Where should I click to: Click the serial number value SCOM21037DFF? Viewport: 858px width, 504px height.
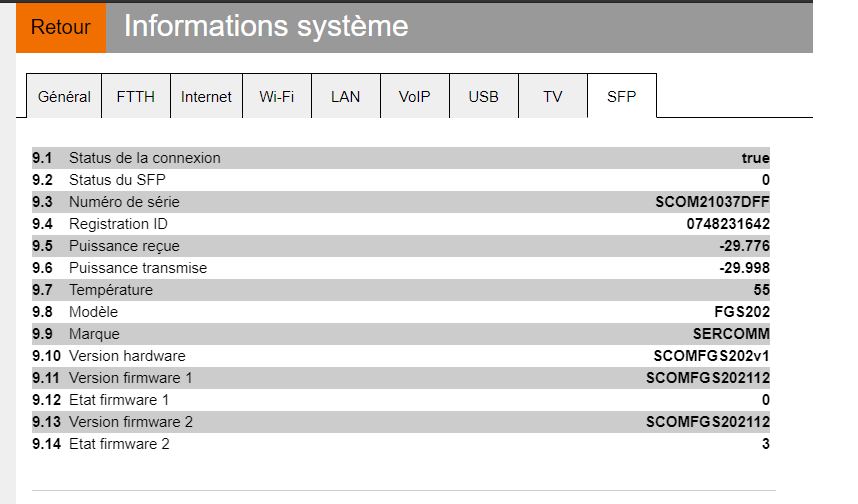(712, 202)
